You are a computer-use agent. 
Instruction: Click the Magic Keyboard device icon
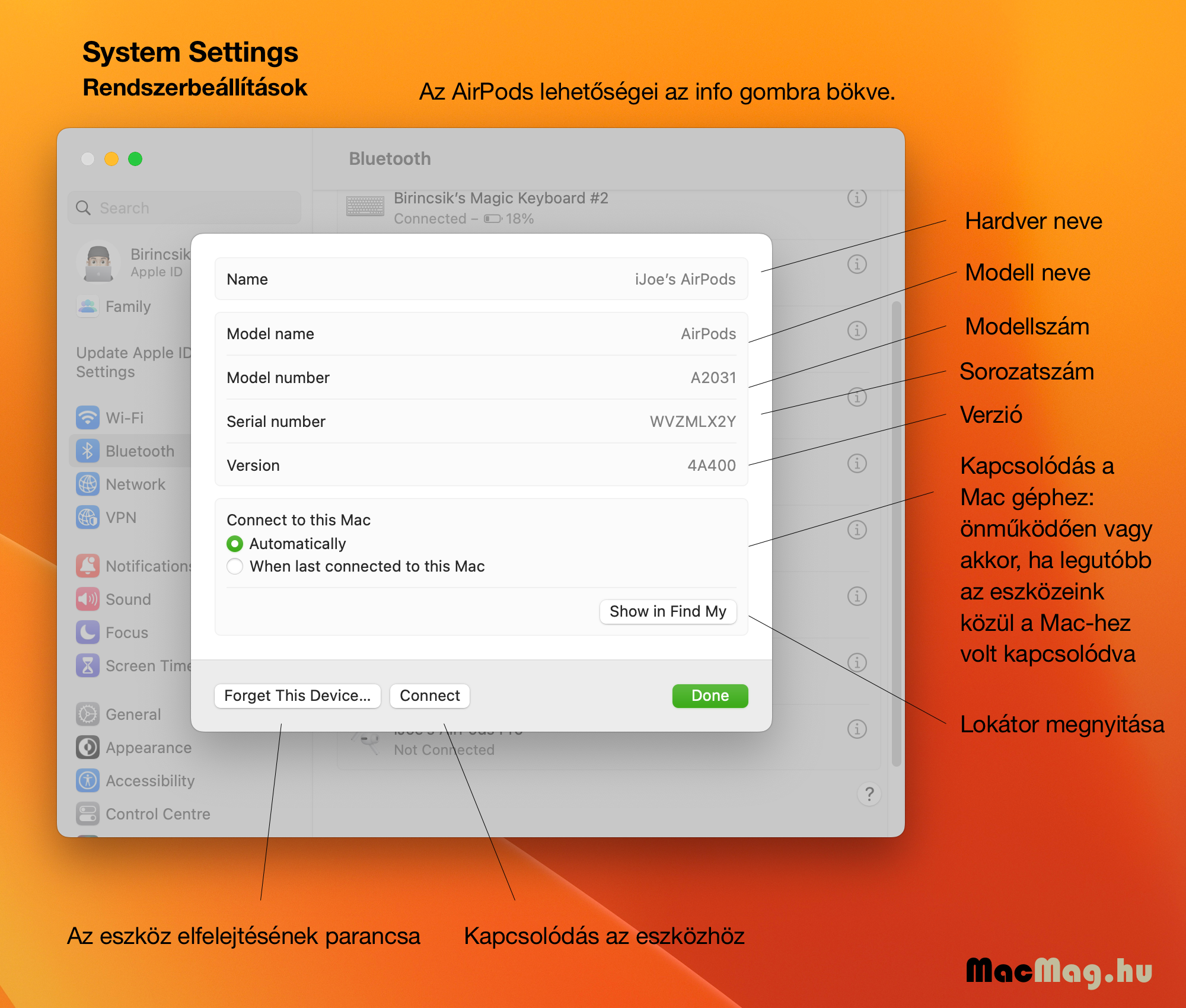click(365, 206)
